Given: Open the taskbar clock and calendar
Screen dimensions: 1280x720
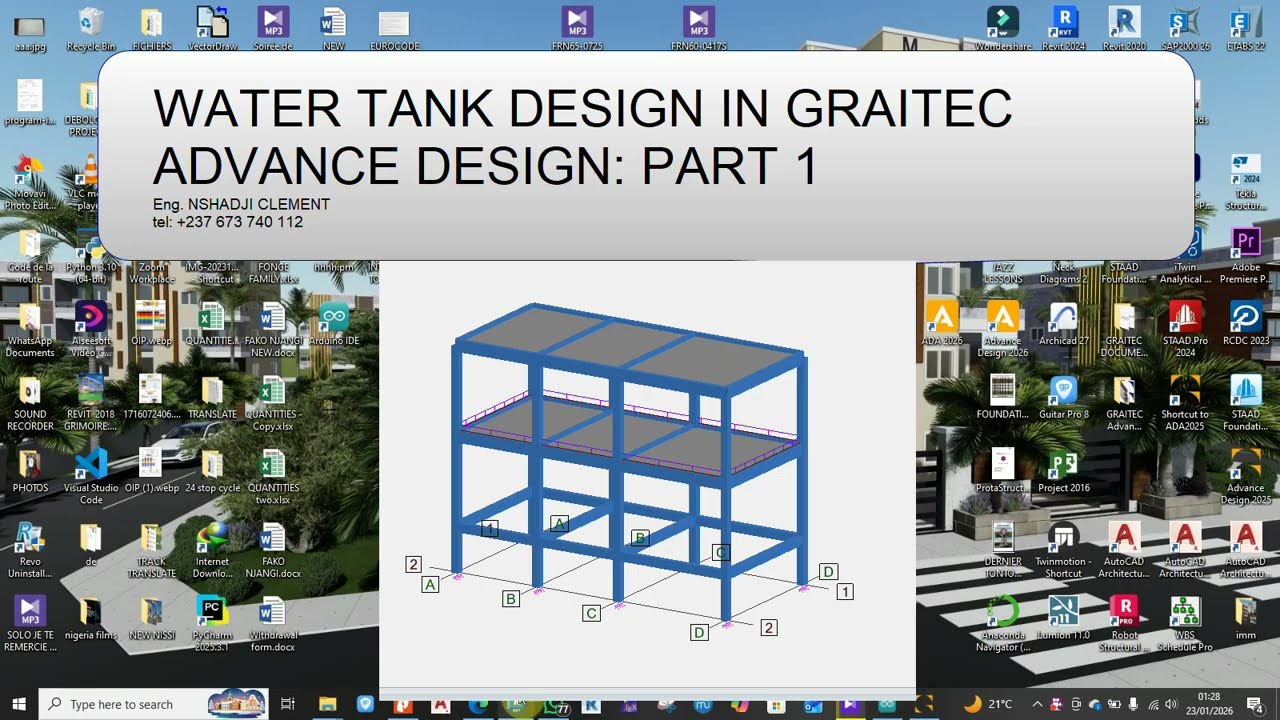Looking at the screenshot, I should pyautogui.click(x=1209, y=704).
